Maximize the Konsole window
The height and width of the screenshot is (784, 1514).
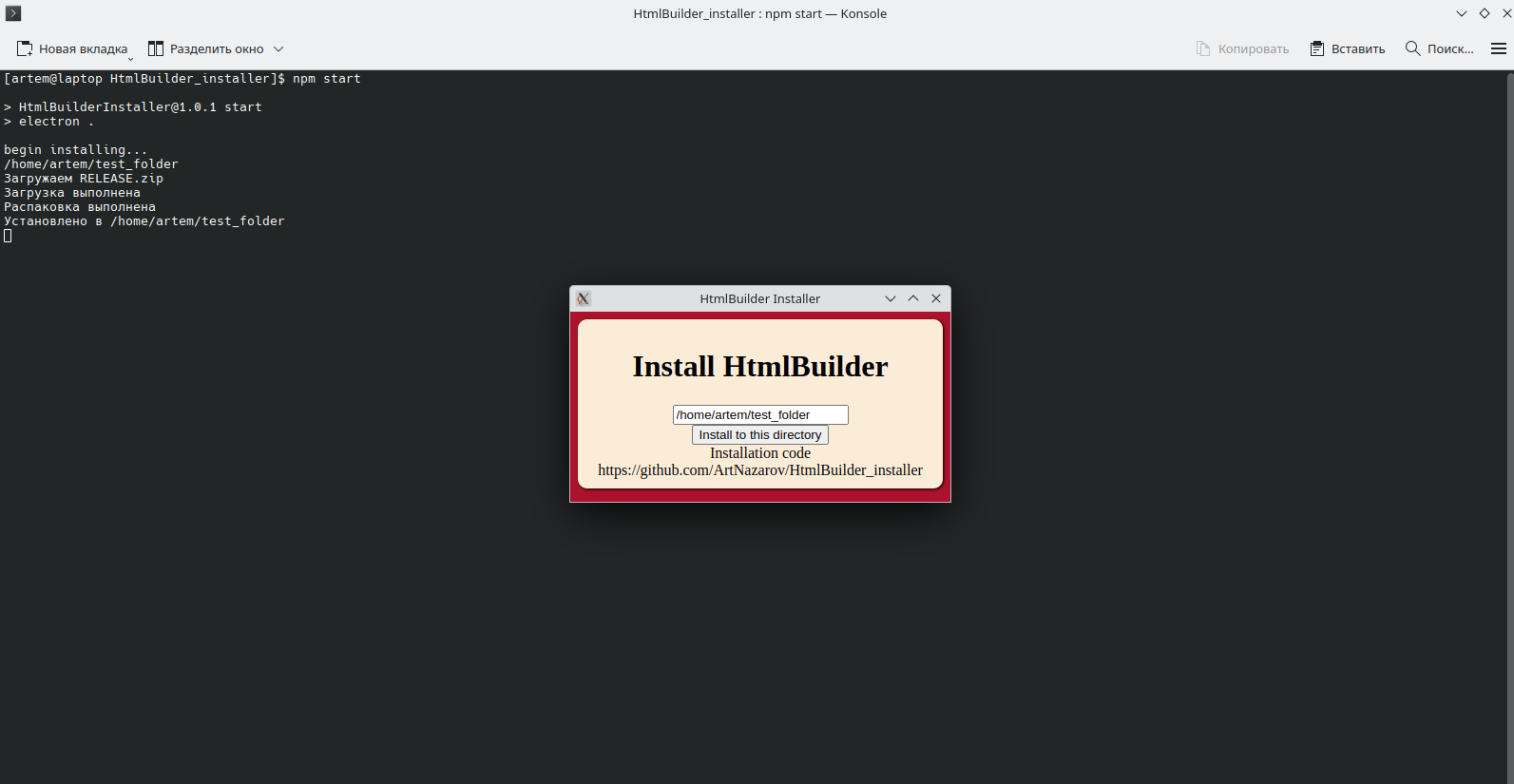click(x=1485, y=13)
